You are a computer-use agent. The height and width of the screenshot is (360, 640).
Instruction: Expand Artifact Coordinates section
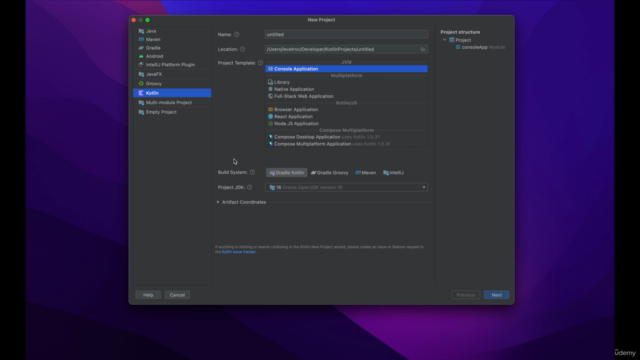pyautogui.click(x=218, y=202)
